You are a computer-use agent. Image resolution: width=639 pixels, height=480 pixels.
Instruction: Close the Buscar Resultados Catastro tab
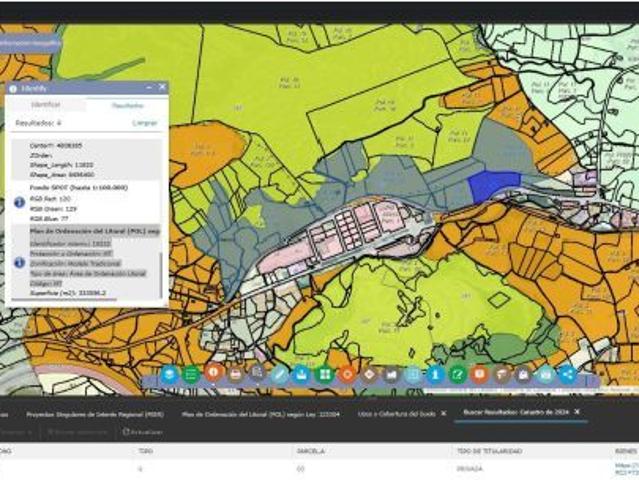pos(577,412)
